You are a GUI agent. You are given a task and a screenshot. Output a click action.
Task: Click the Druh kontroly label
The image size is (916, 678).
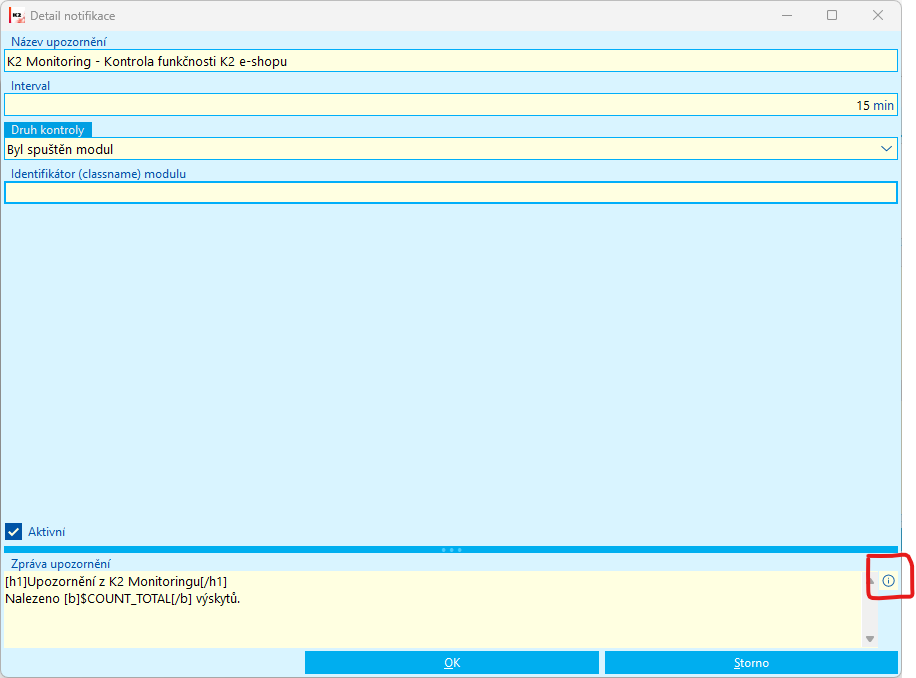(x=48, y=130)
